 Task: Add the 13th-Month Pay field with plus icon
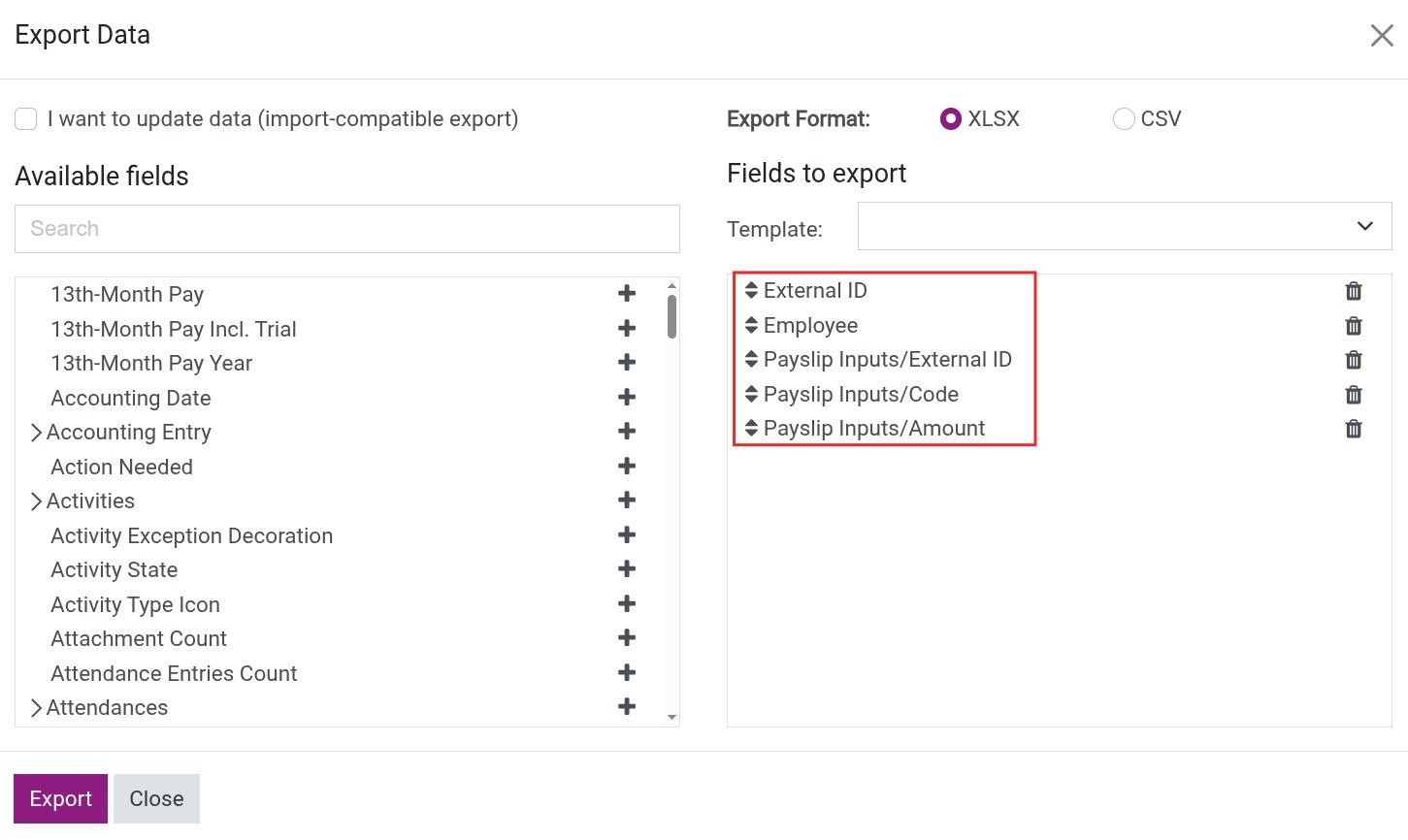pyautogui.click(x=627, y=293)
